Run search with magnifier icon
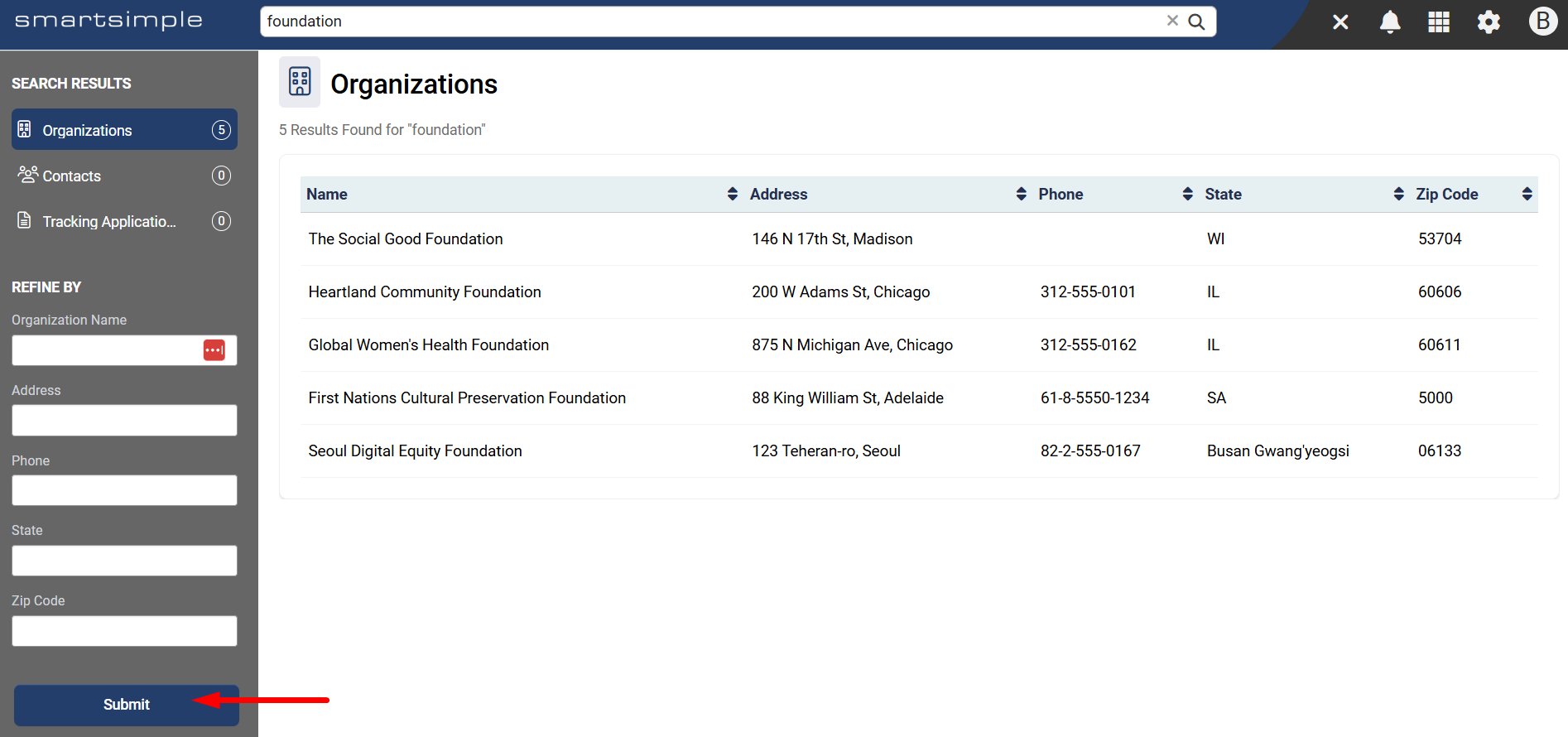This screenshot has width=1568, height=737. (1196, 22)
